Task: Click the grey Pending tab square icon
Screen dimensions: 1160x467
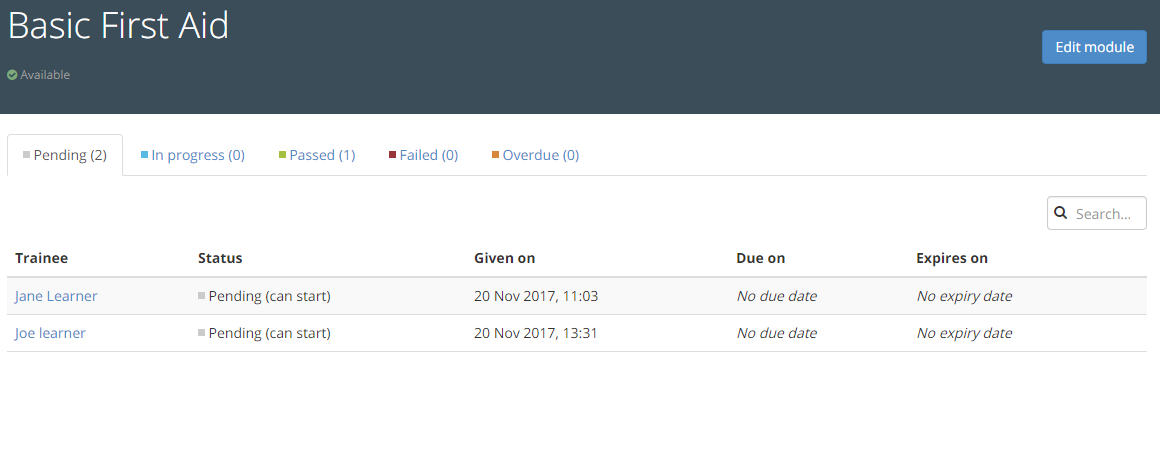Action: [27, 155]
